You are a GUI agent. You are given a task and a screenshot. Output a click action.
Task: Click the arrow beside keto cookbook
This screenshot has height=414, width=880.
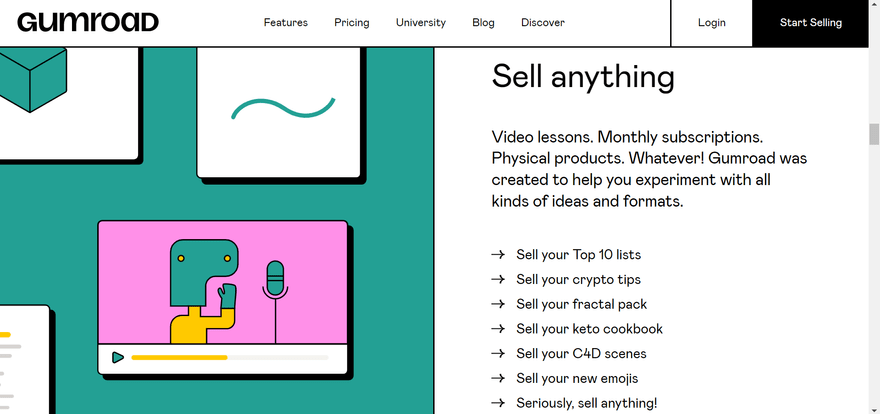click(x=498, y=329)
